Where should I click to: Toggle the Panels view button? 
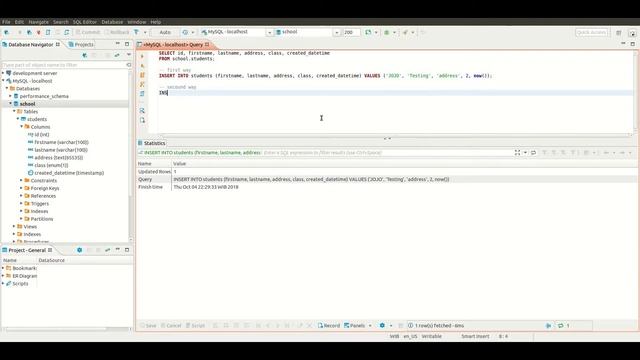[354, 325]
